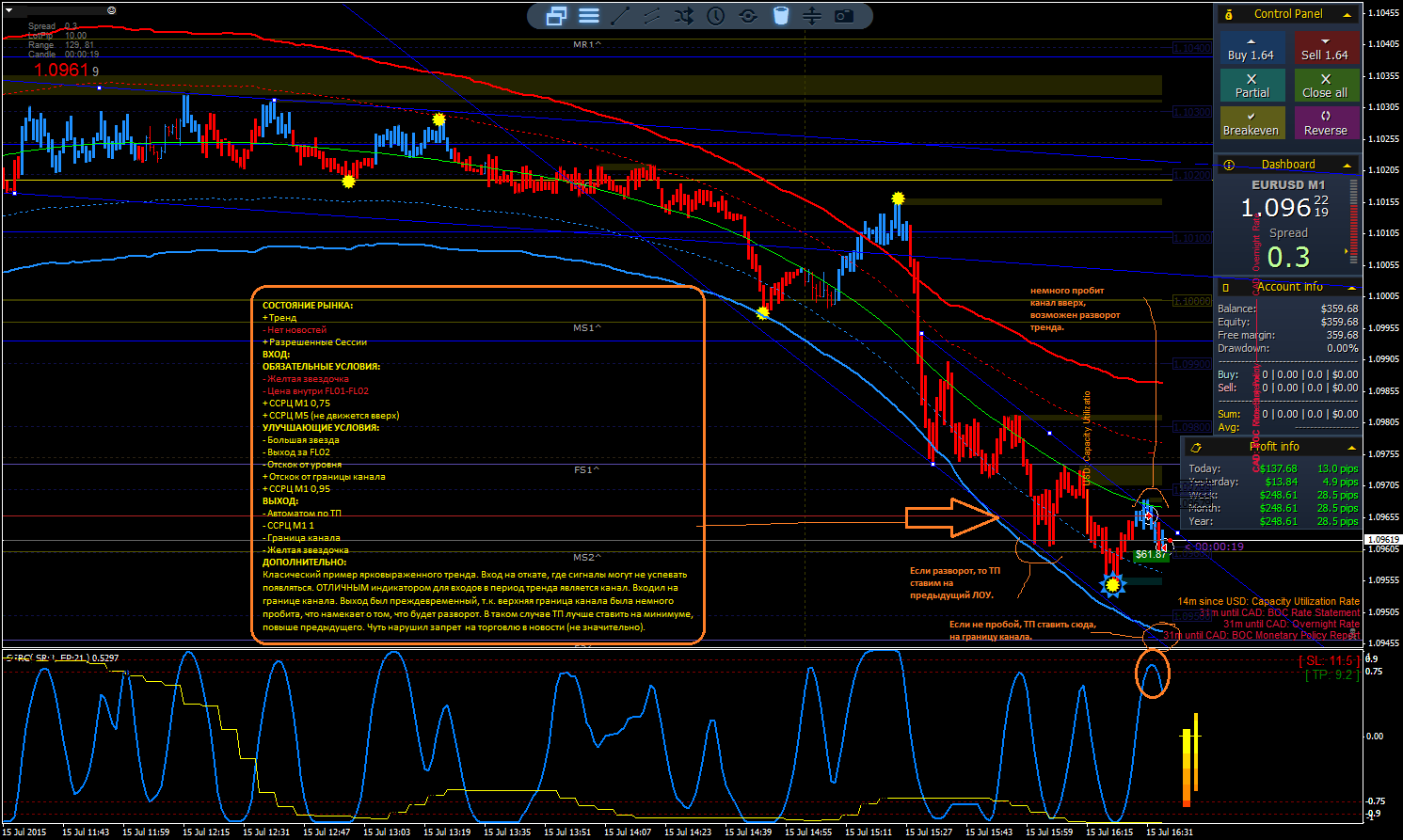The width and height of the screenshot is (1403, 840).
Task: Click the СОСТОЯНИЕ РЫНКА heading in the note box
Action: pyautogui.click(x=308, y=306)
